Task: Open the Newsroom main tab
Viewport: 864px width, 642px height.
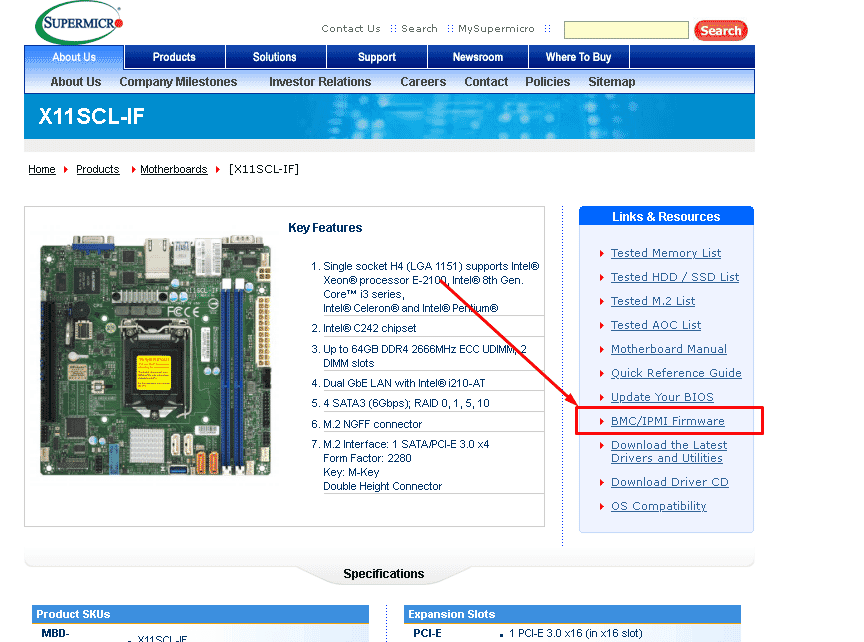Action: coord(478,57)
